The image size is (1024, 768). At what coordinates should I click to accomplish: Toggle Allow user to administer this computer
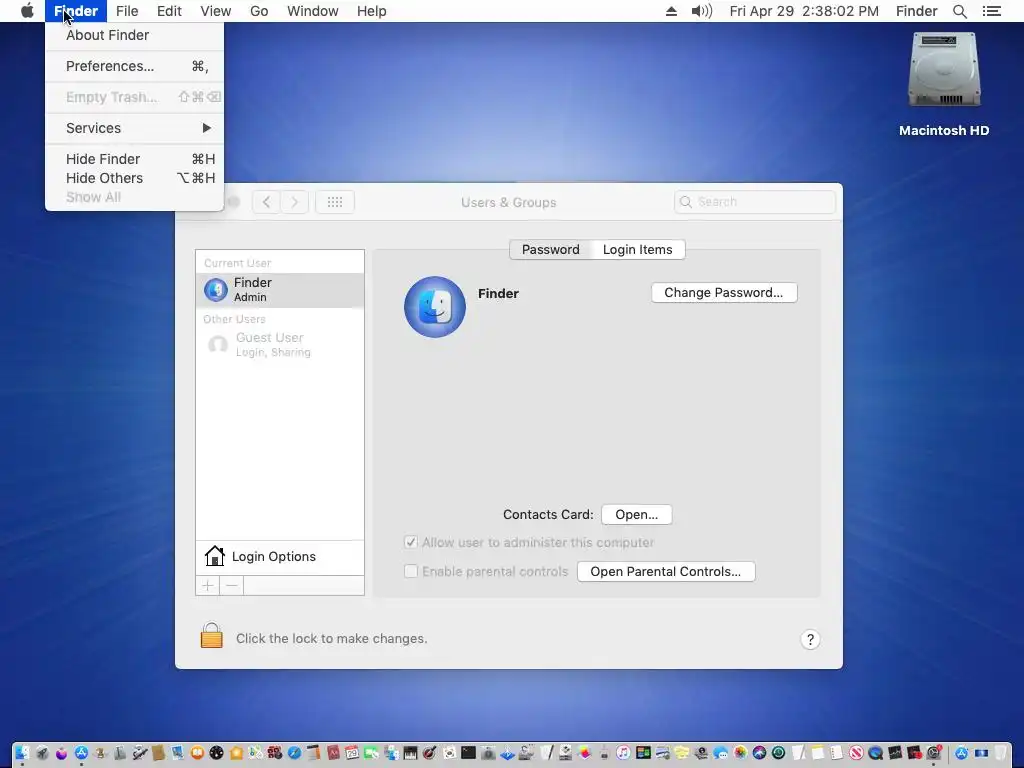pyautogui.click(x=411, y=542)
